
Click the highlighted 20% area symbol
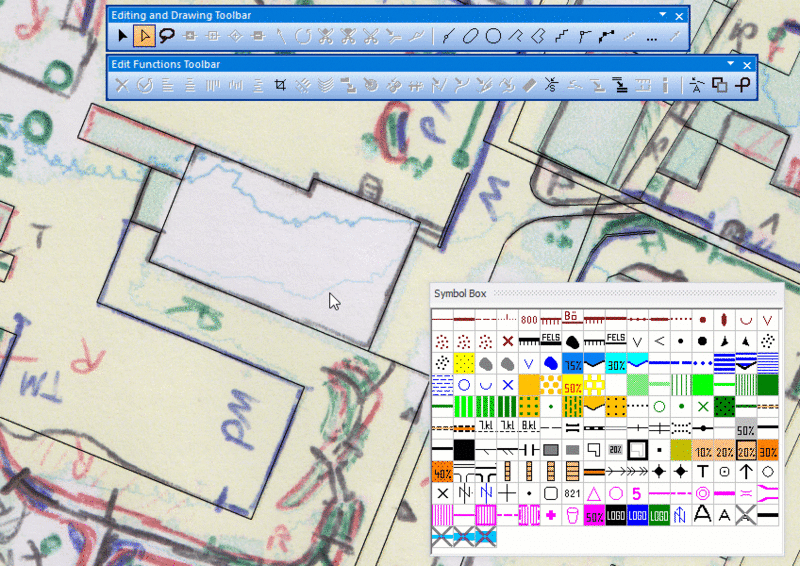[746, 450]
